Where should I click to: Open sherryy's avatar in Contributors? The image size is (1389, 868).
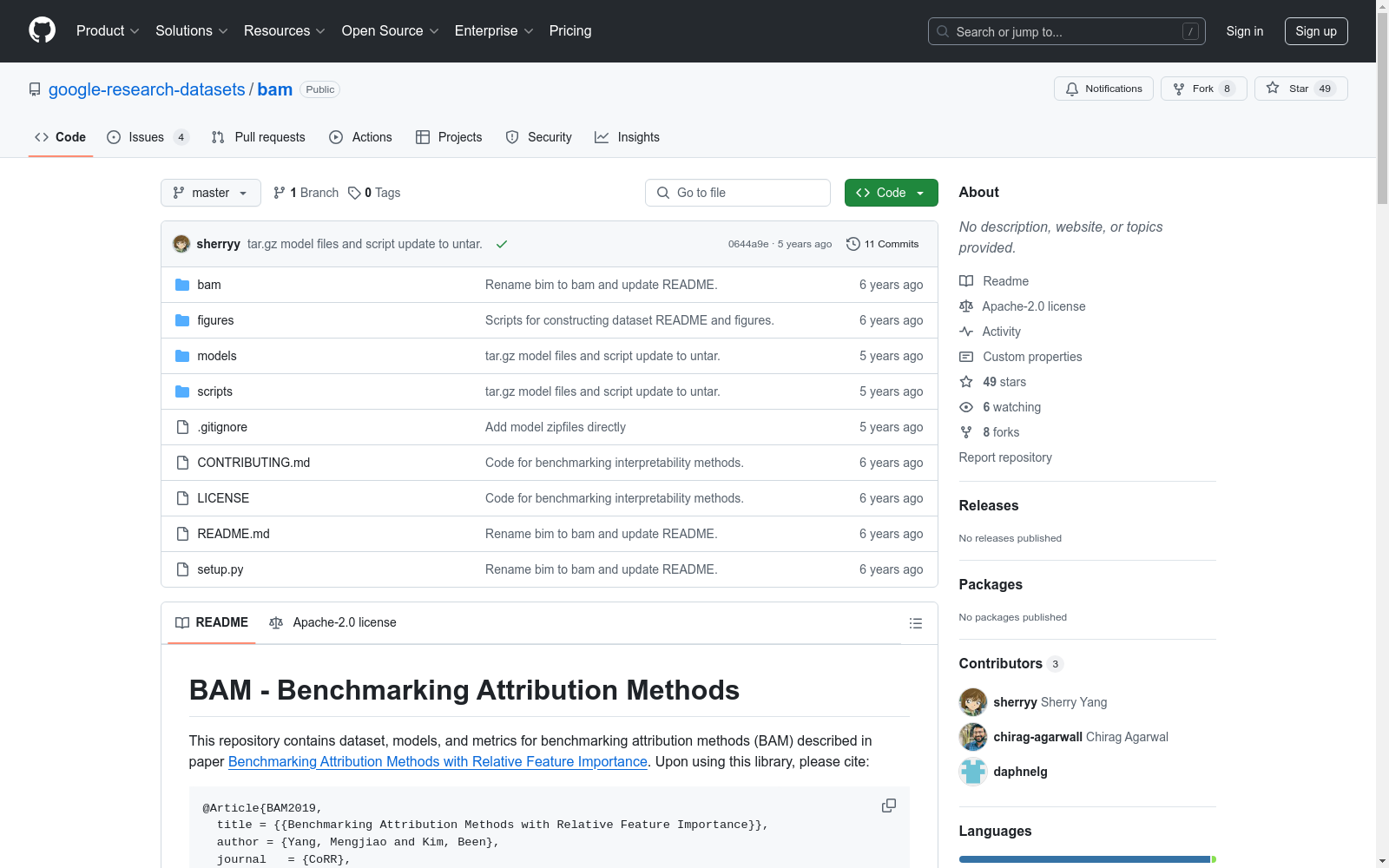[x=973, y=701]
